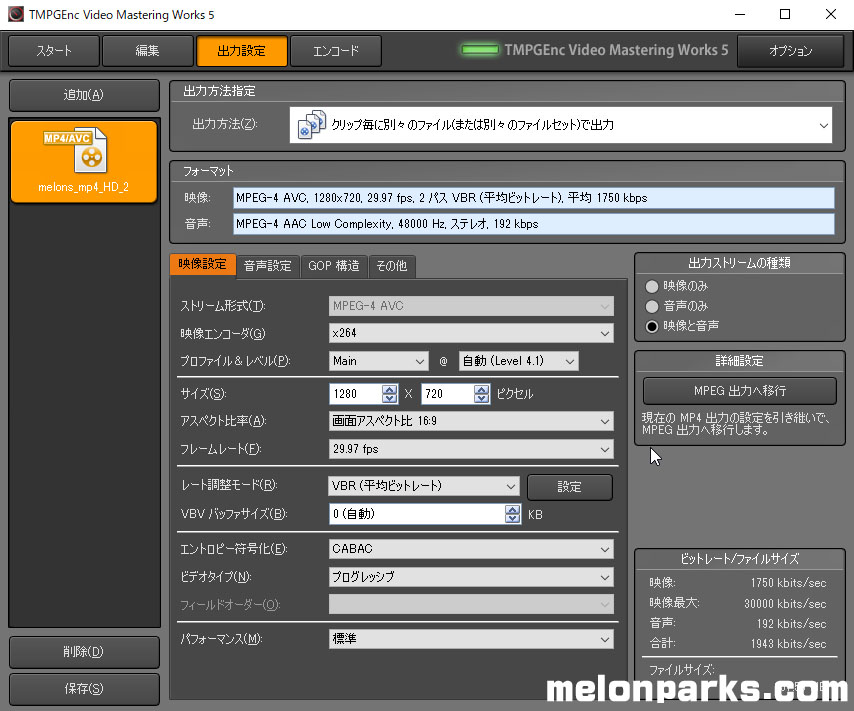Viewport: 854px width, 711px height.
Task: Click the 保存(S) button
Action: tap(84, 689)
